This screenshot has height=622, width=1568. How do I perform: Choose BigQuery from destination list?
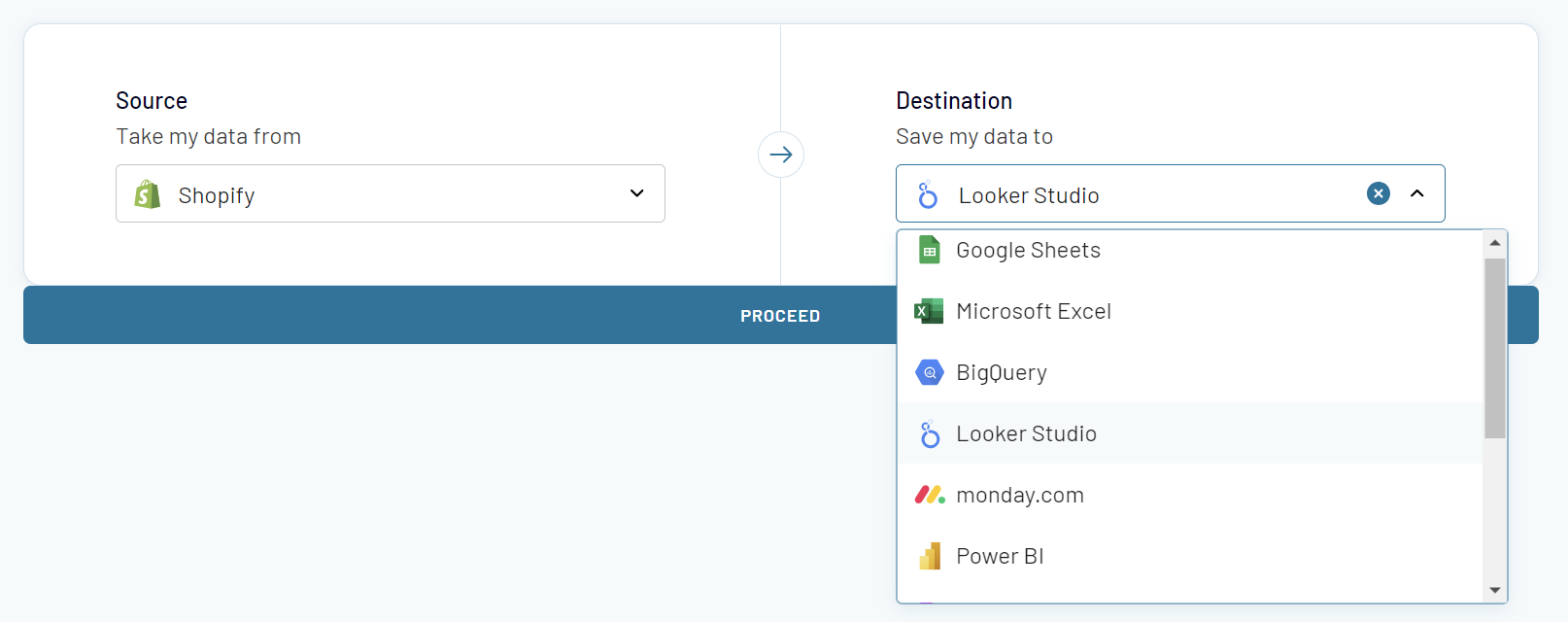coord(1190,372)
